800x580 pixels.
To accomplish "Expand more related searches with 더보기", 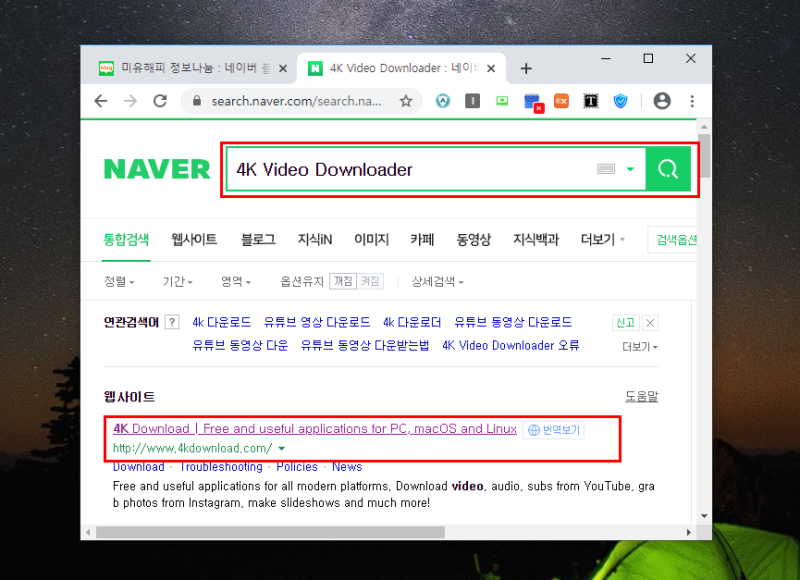I will (640, 347).
